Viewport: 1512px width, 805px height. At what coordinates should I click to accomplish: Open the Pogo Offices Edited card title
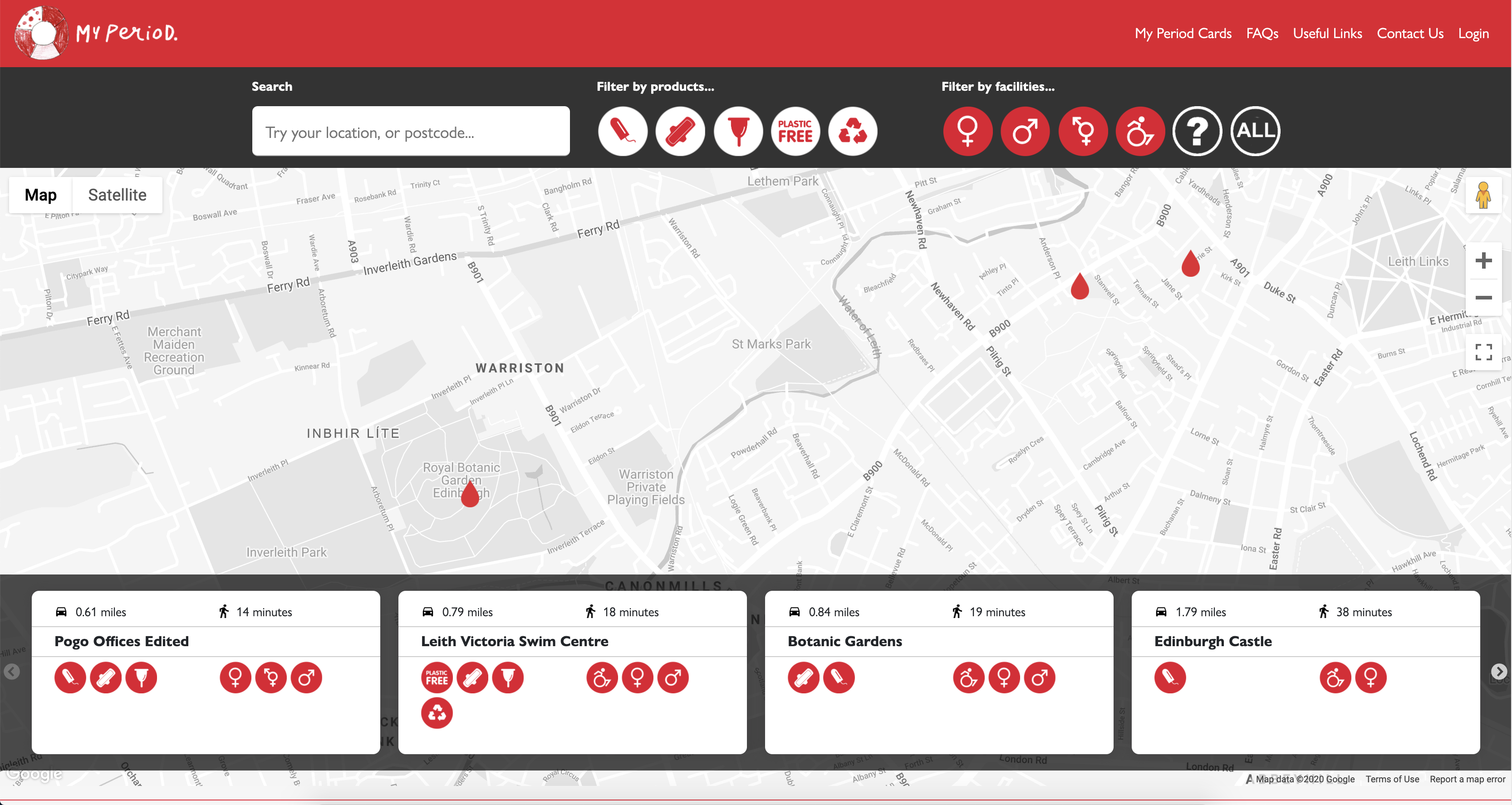click(122, 641)
